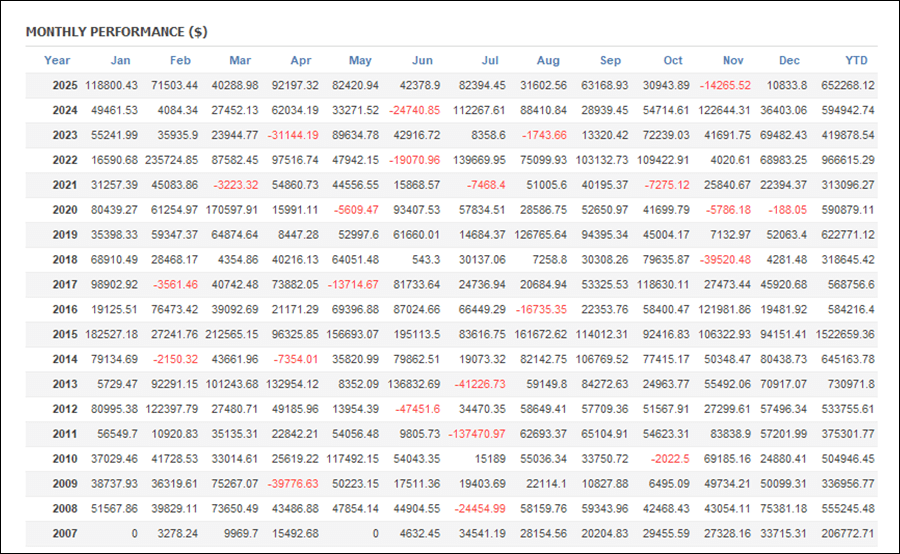Click the Monthly Performance ($) title
The height and width of the screenshot is (554, 900).
pos(116,31)
